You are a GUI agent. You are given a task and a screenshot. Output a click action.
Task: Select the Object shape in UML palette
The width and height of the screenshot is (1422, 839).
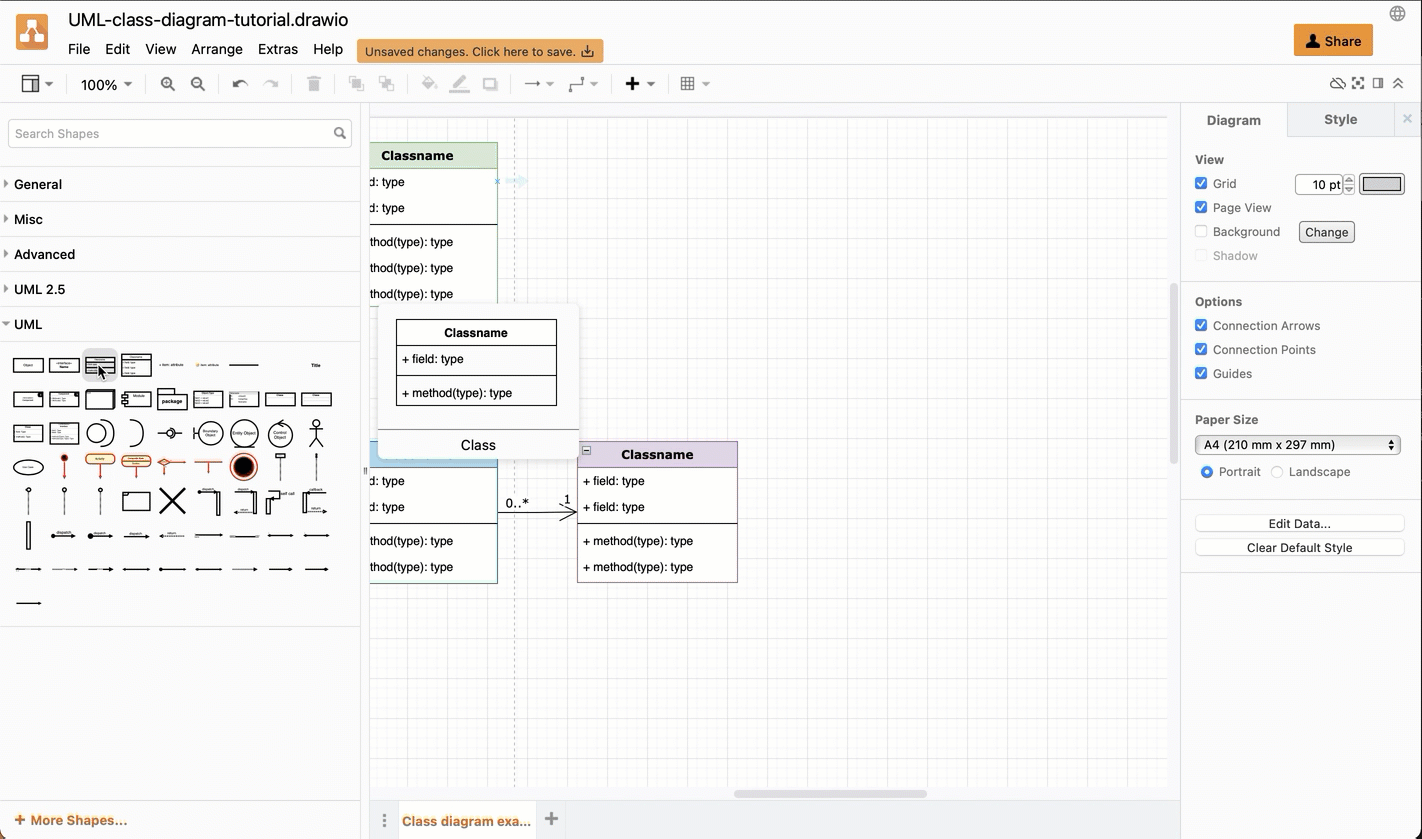28,364
